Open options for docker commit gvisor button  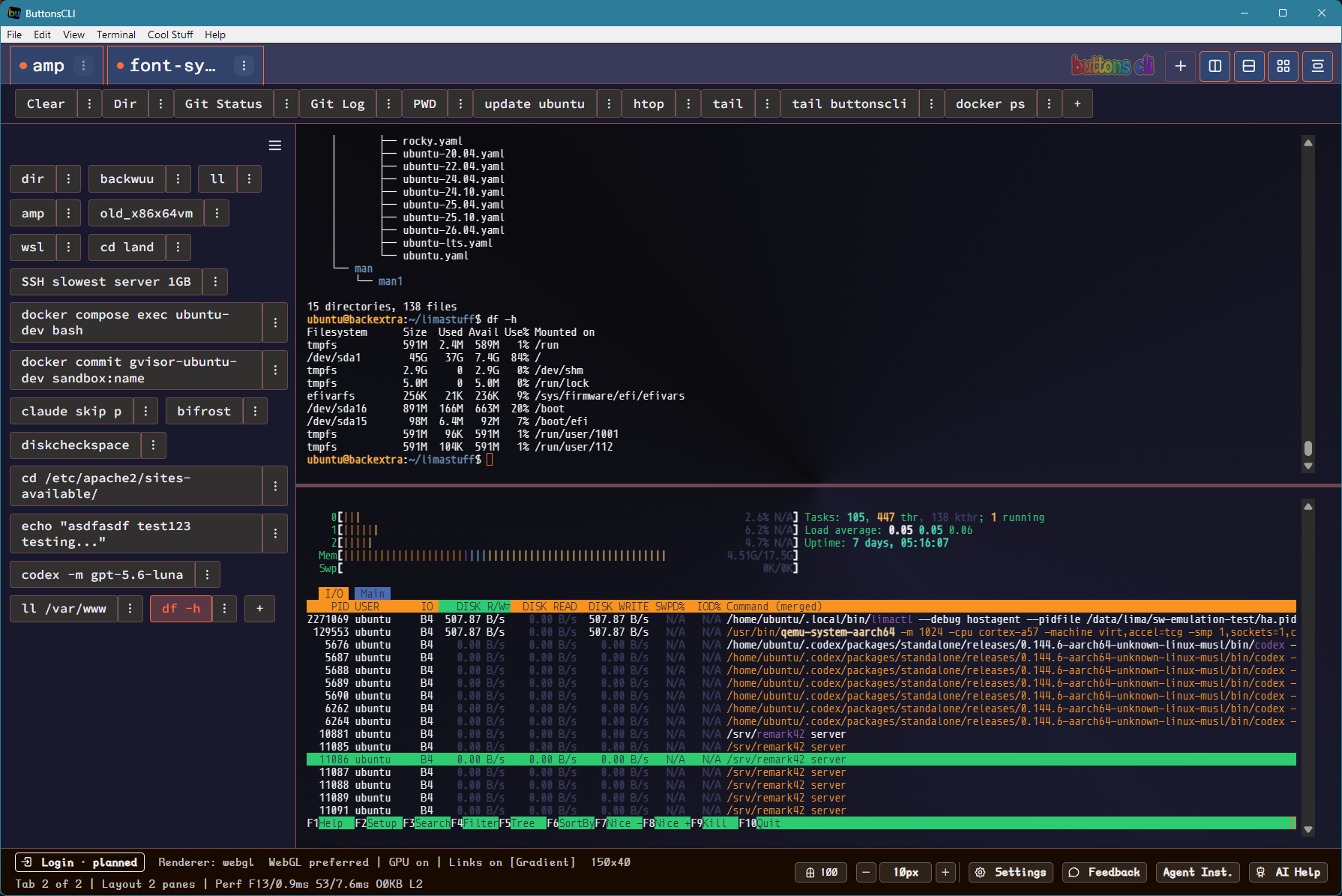tap(275, 370)
